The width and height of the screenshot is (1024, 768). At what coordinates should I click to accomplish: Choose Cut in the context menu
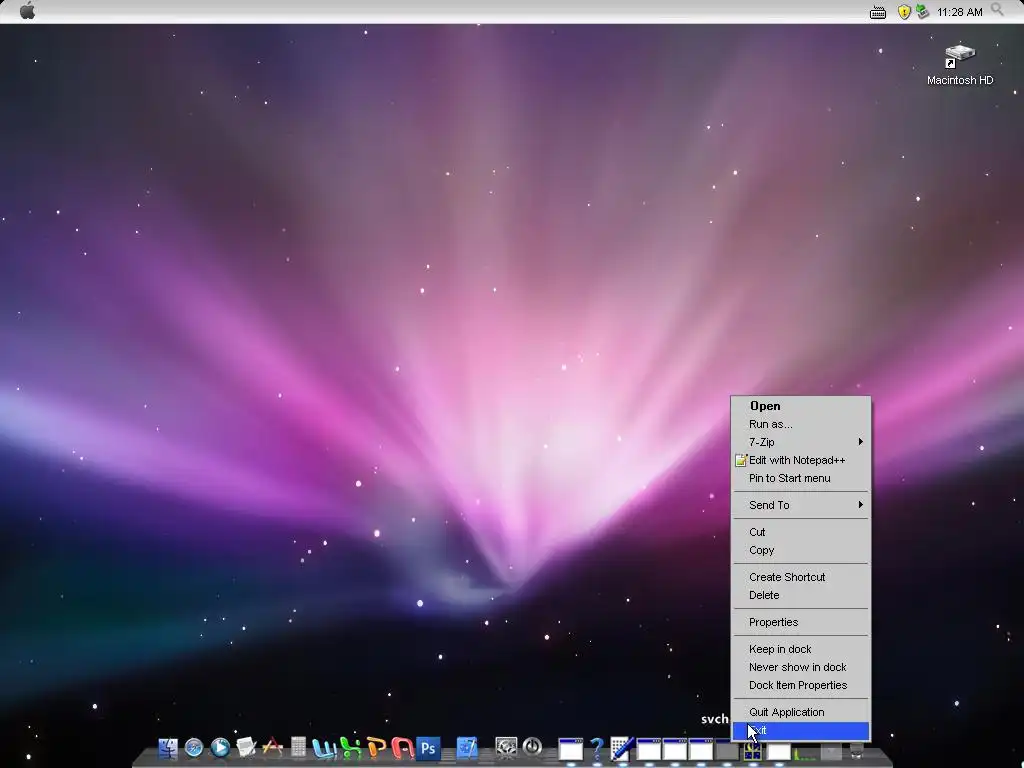(x=801, y=532)
